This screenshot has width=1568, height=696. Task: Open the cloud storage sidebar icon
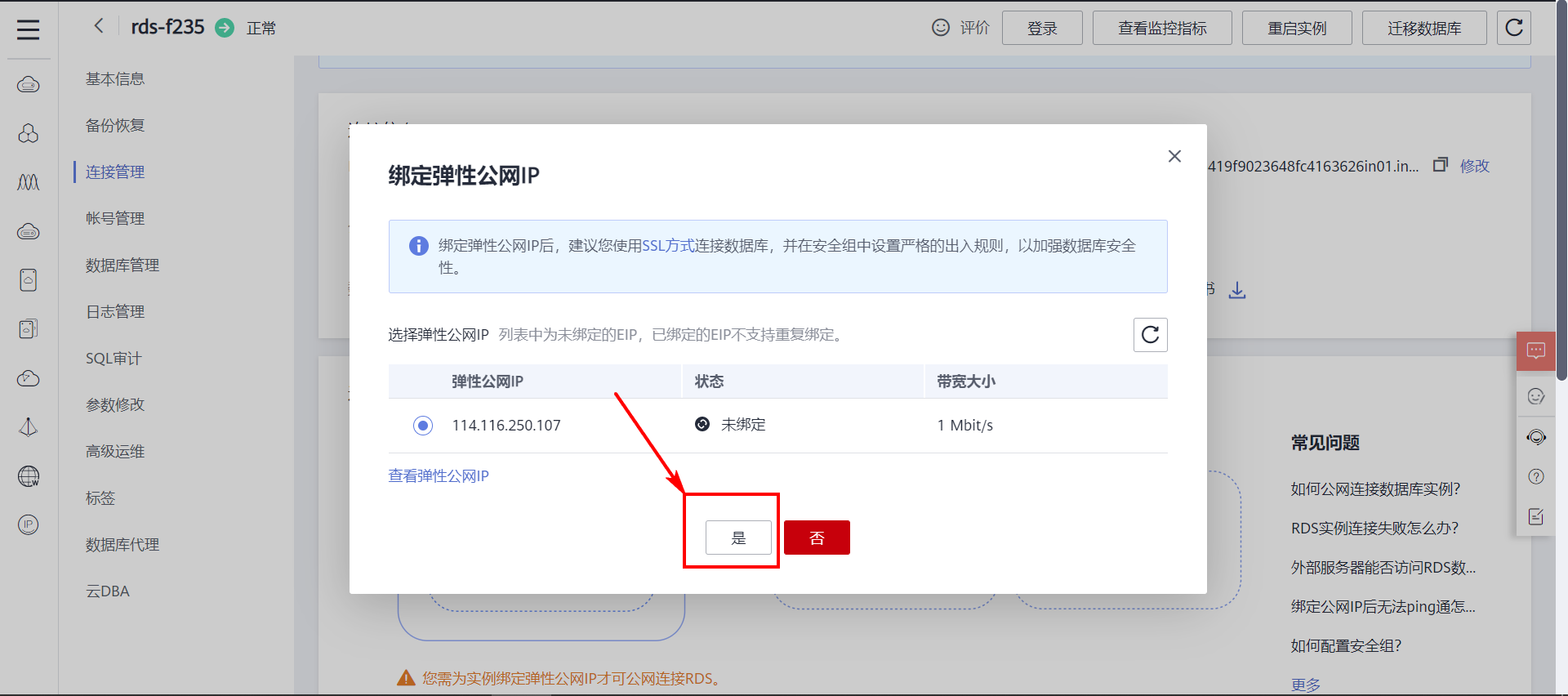tap(29, 231)
